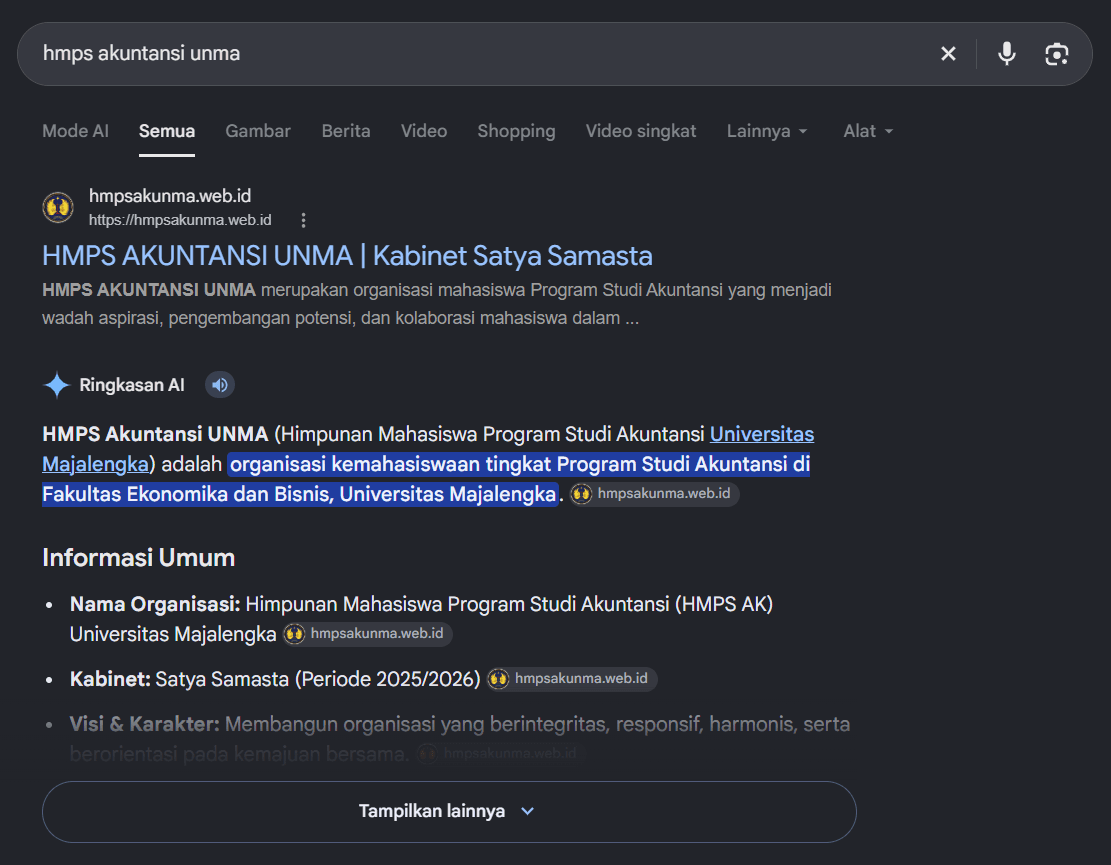Clear the search query with X icon
Screen dimensions: 1111x865
pos(948,54)
